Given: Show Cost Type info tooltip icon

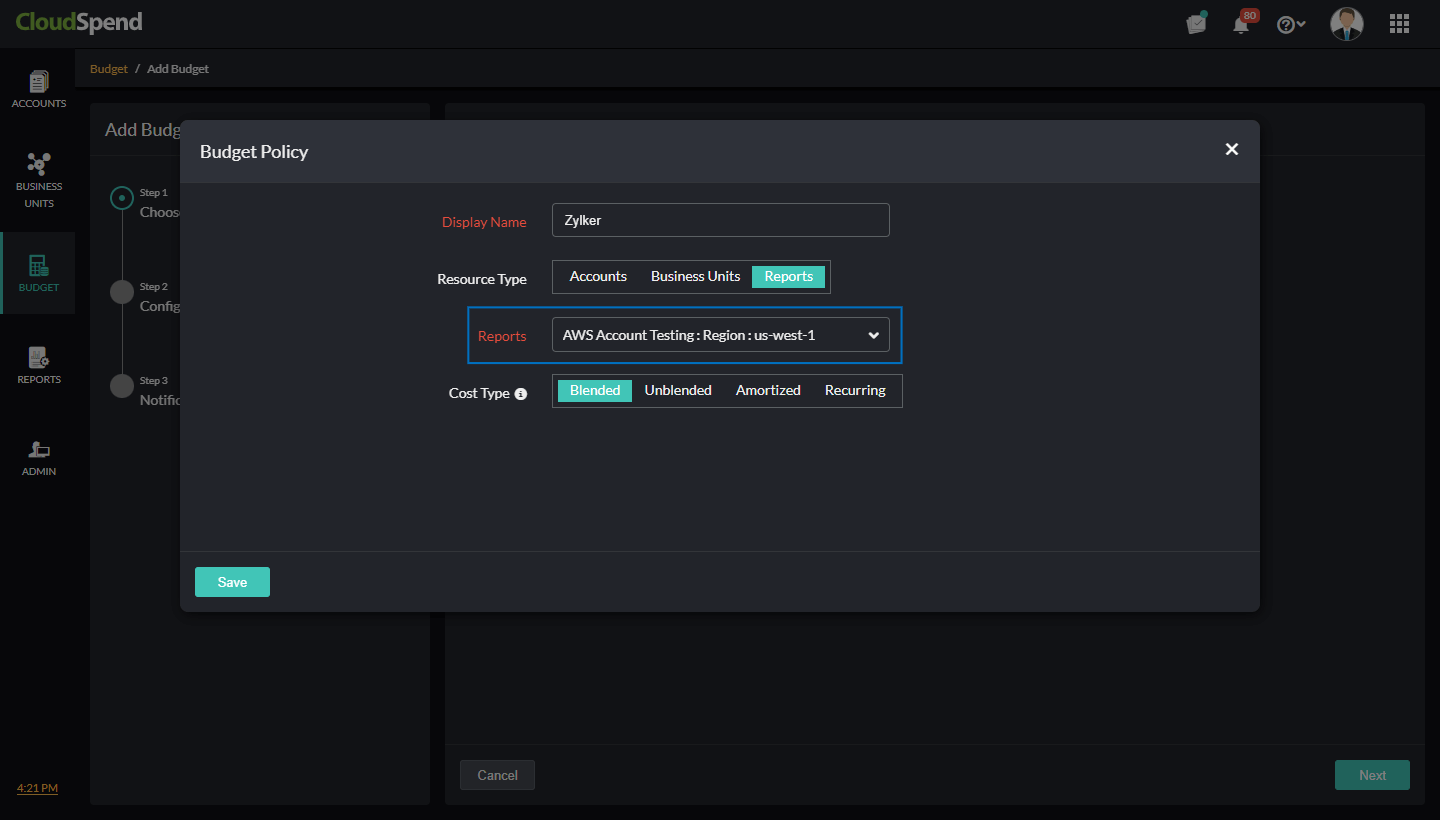Looking at the screenshot, I should pos(520,394).
